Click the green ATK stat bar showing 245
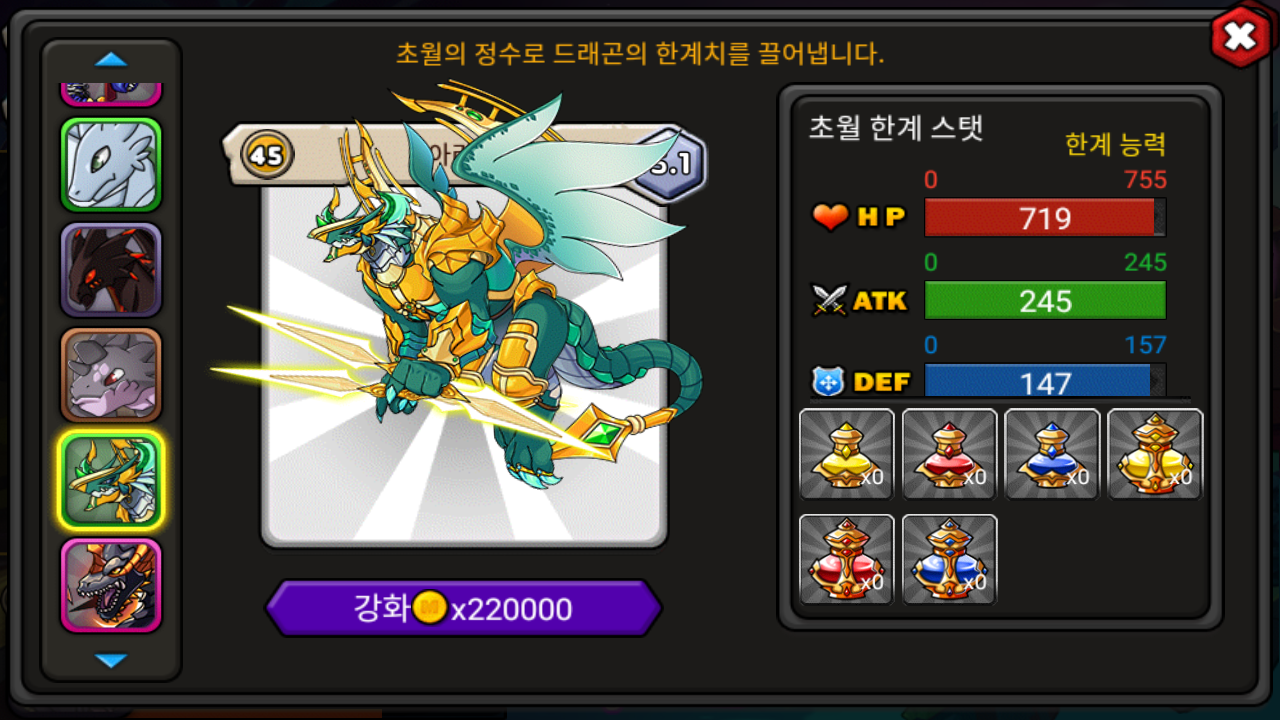 point(1045,300)
